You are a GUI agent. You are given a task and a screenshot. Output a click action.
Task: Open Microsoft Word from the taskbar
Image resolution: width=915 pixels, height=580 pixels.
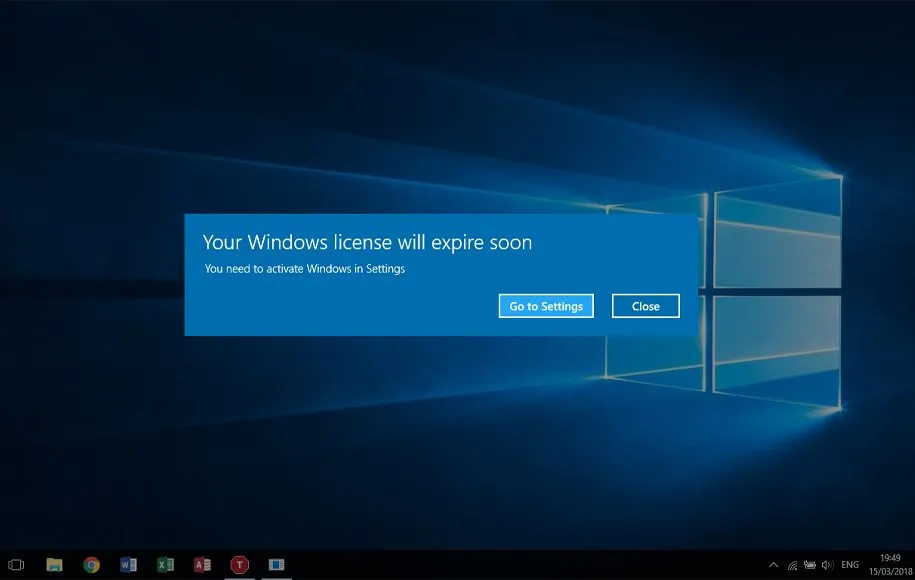click(x=128, y=565)
